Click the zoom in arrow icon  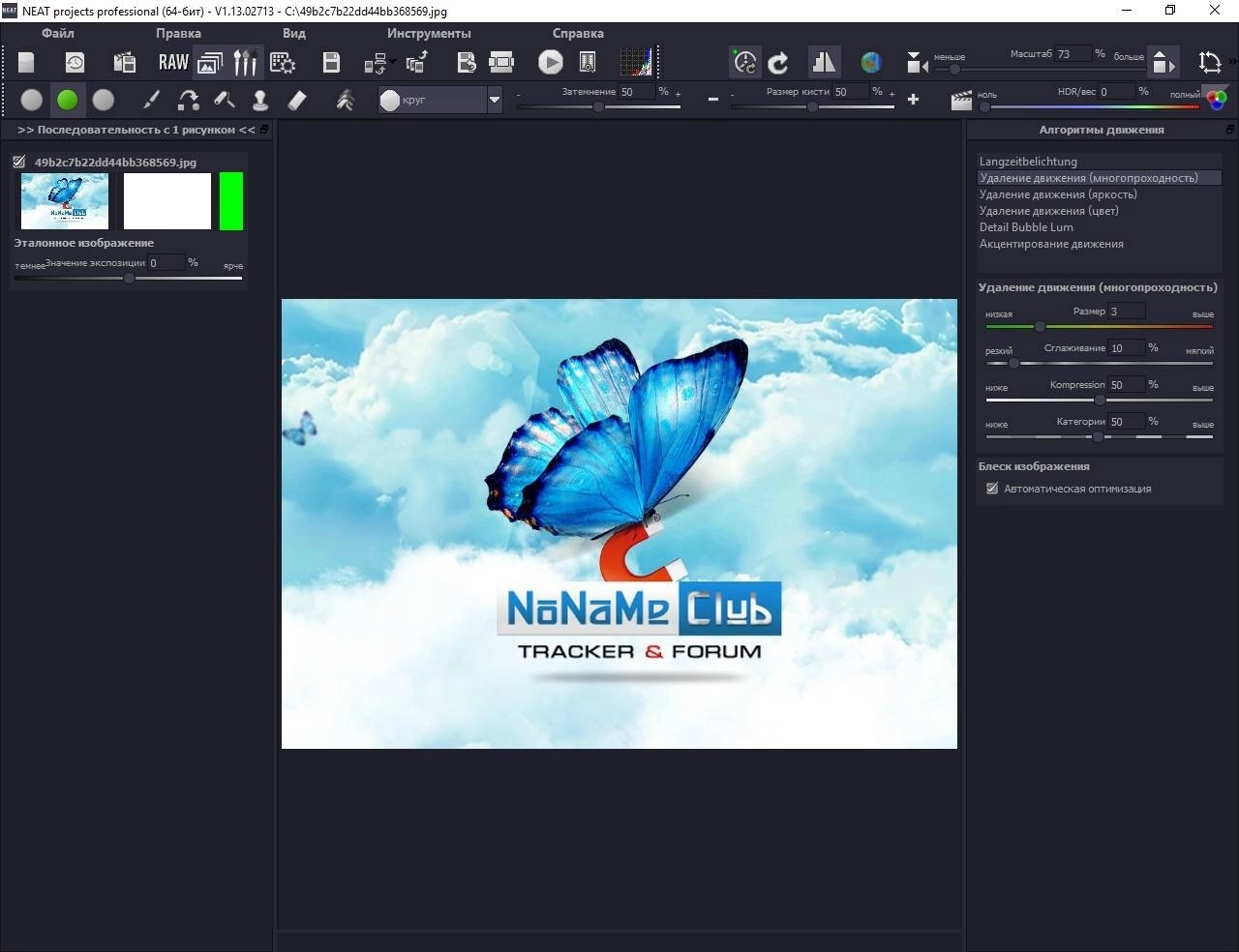[x=1164, y=62]
